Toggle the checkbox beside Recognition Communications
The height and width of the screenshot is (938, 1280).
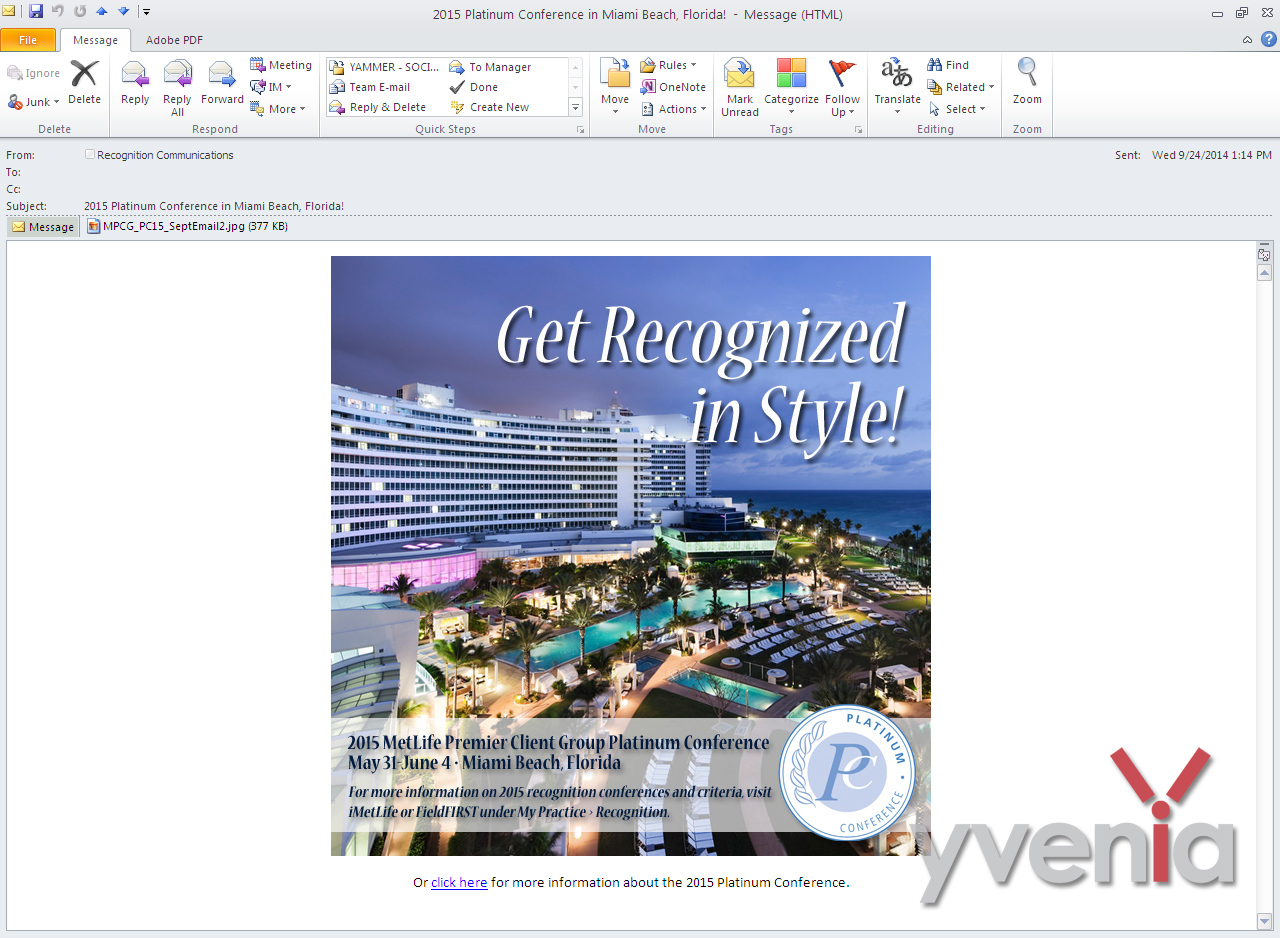click(x=90, y=155)
